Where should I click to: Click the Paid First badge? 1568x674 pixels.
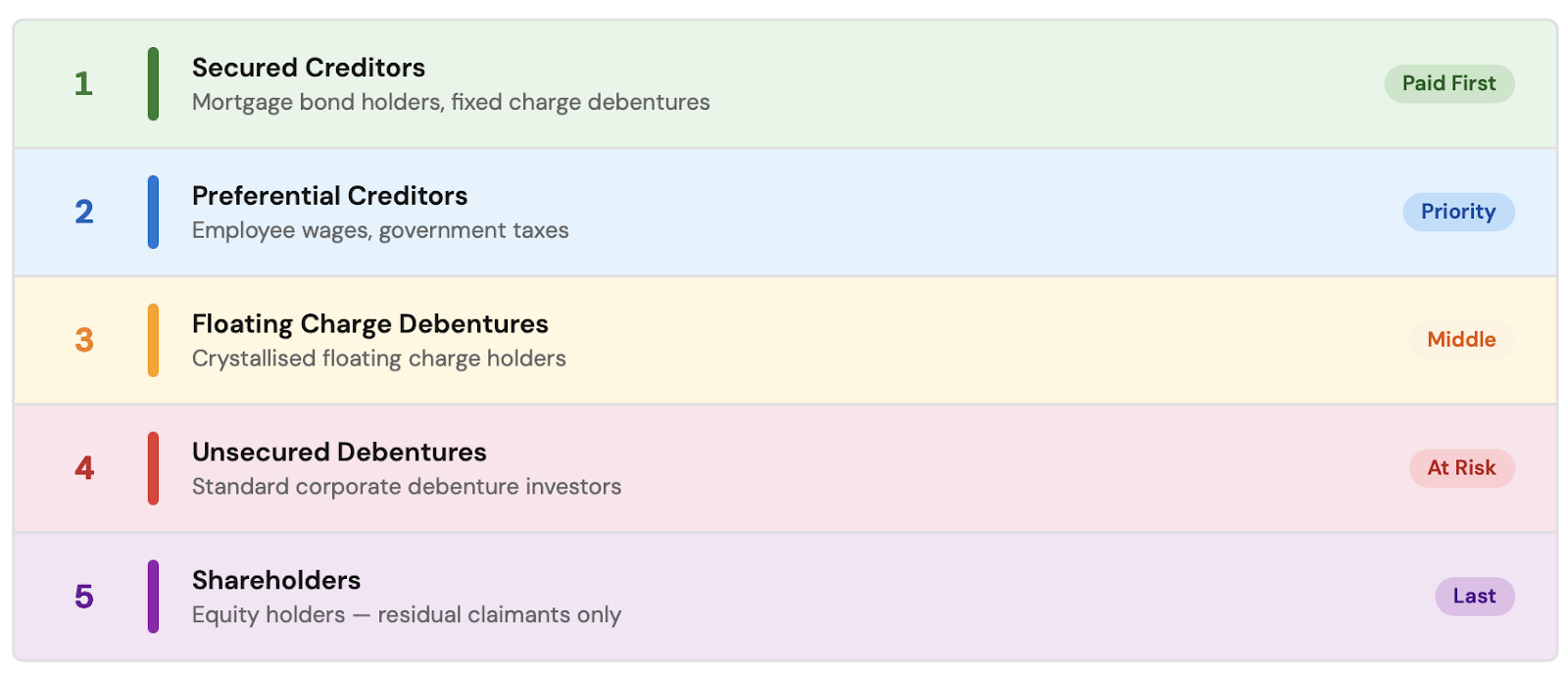click(x=1448, y=83)
